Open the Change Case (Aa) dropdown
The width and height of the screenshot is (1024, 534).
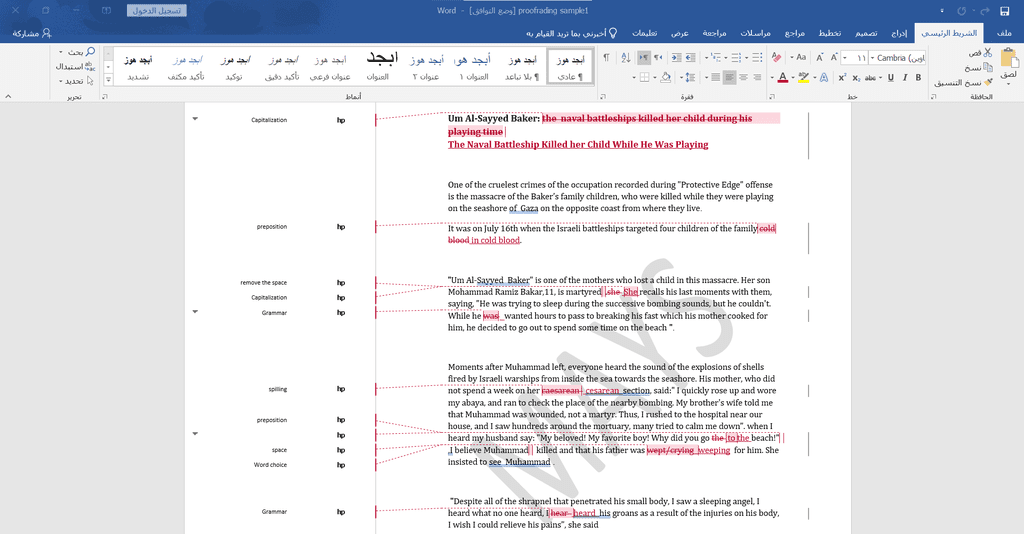(799, 57)
